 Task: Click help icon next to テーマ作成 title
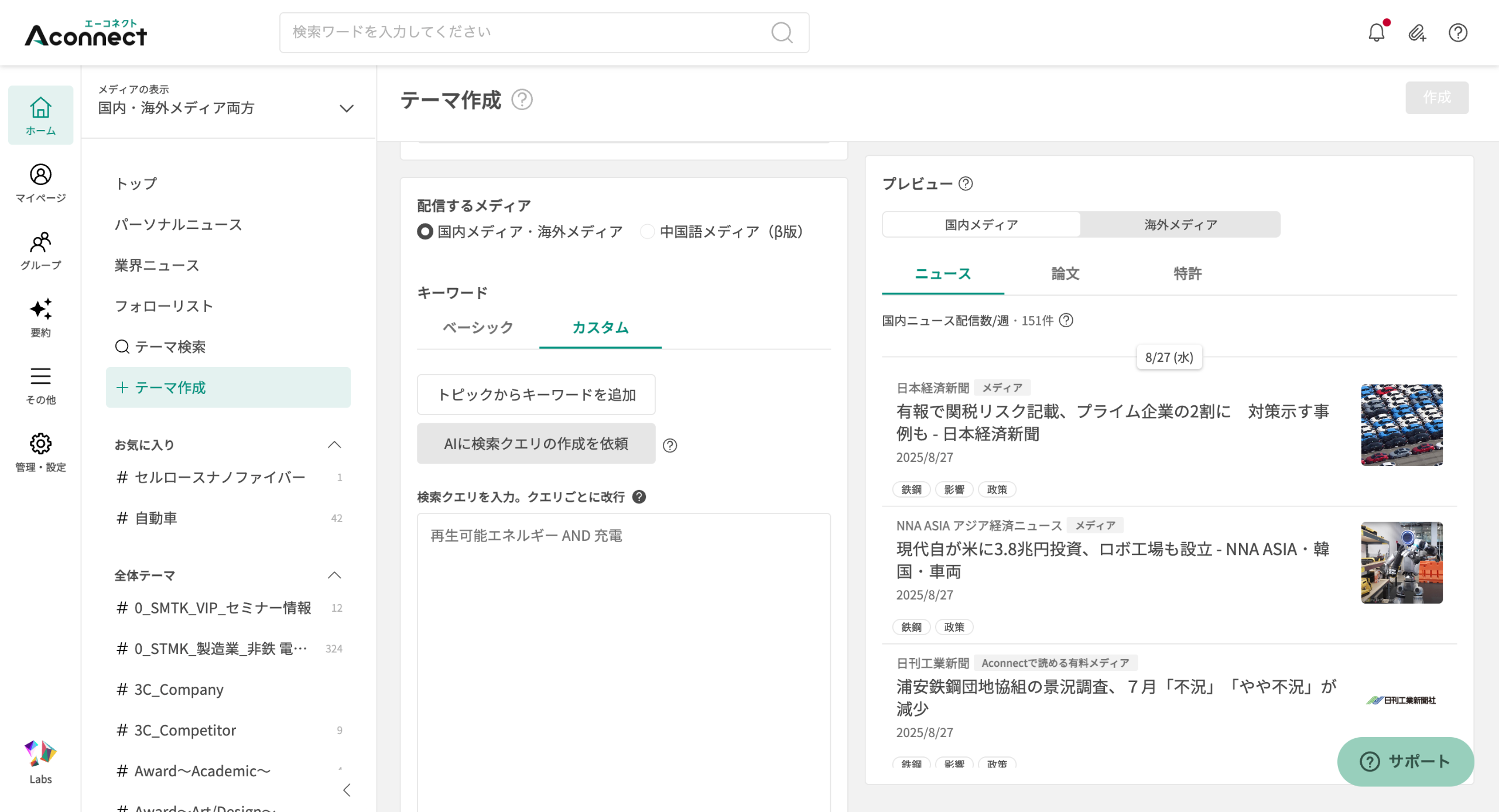[x=522, y=100]
